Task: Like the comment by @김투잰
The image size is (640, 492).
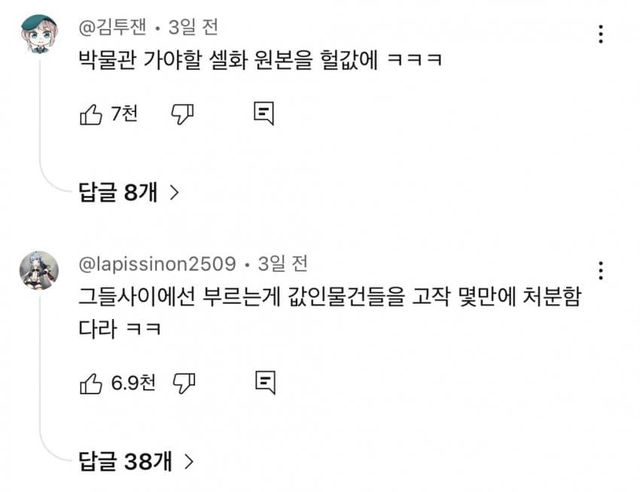Action: click(x=90, y=115)
